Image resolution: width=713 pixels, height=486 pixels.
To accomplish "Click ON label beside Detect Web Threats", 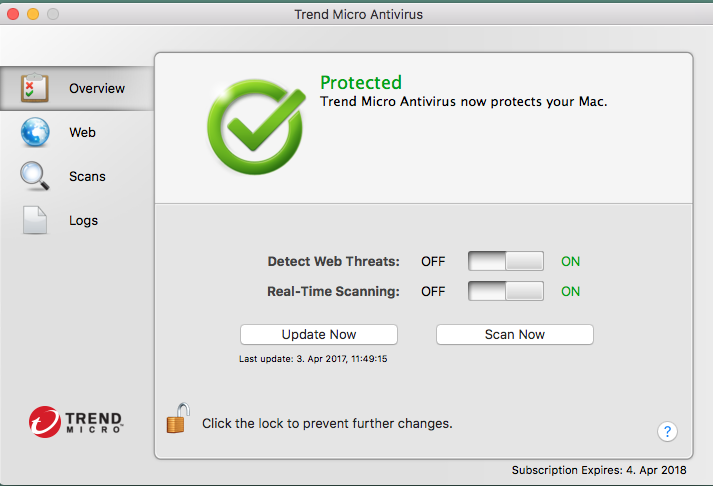I will click(570, 262).
